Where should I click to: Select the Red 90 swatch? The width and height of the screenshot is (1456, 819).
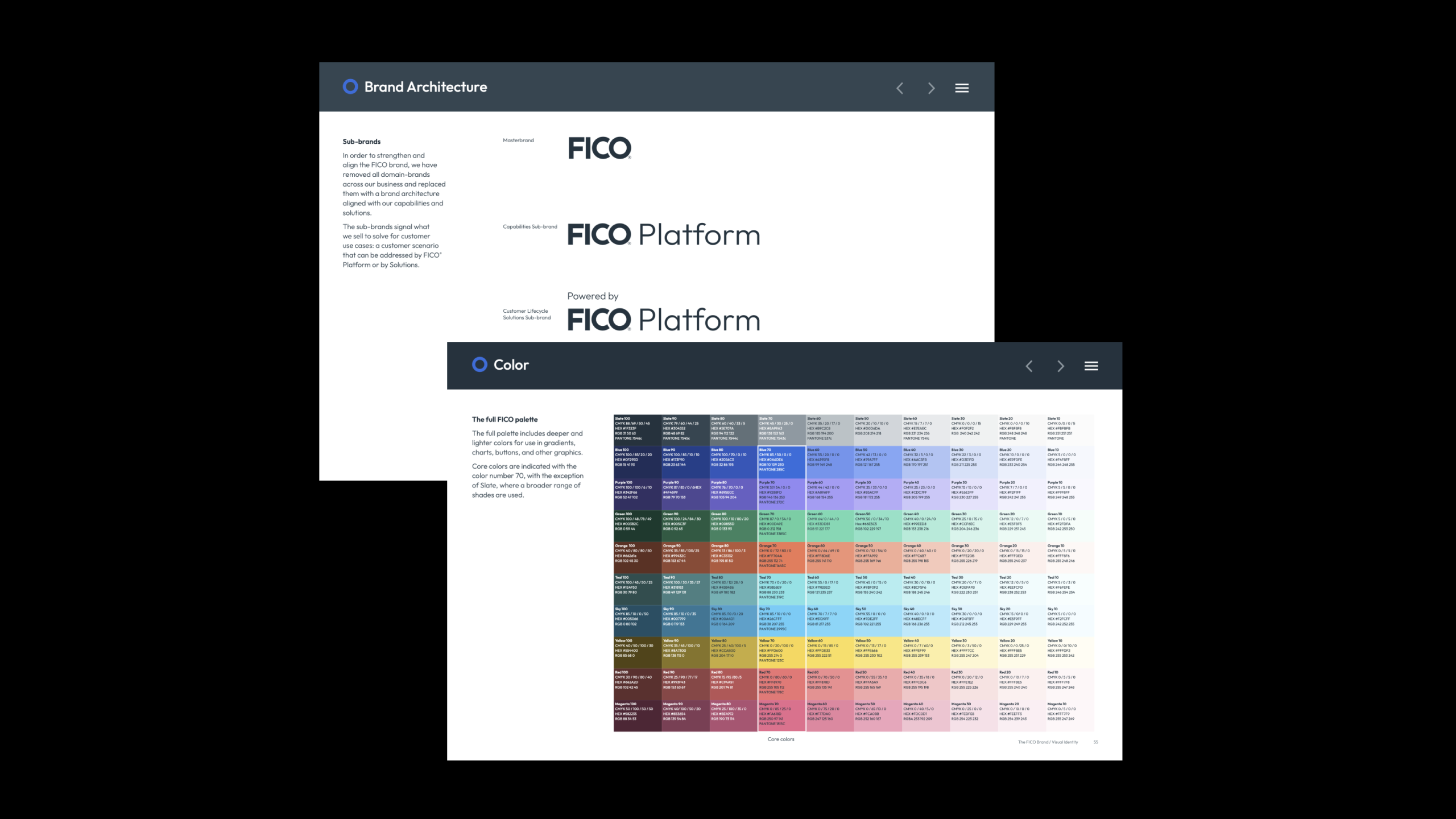tap(685, 685)
